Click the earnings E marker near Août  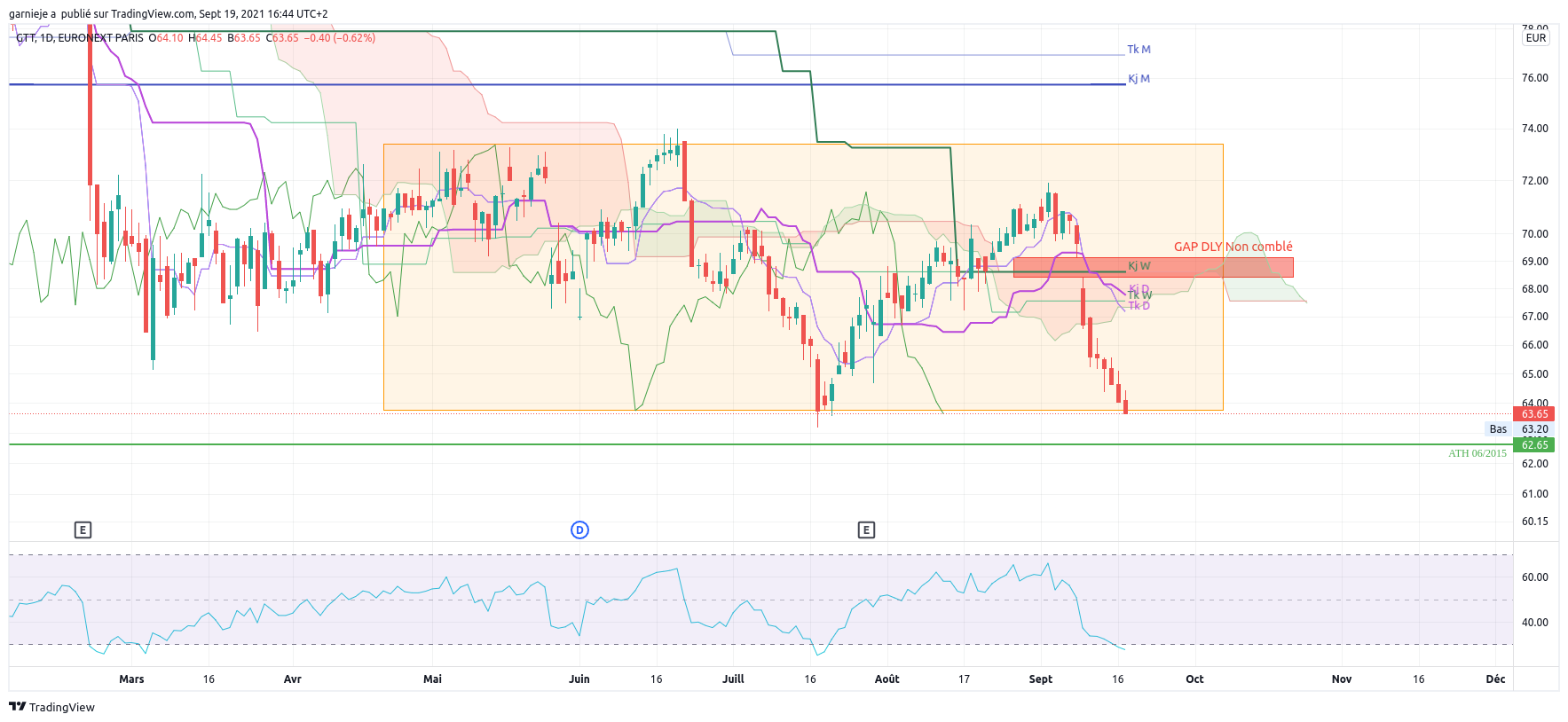pos(866,530)
